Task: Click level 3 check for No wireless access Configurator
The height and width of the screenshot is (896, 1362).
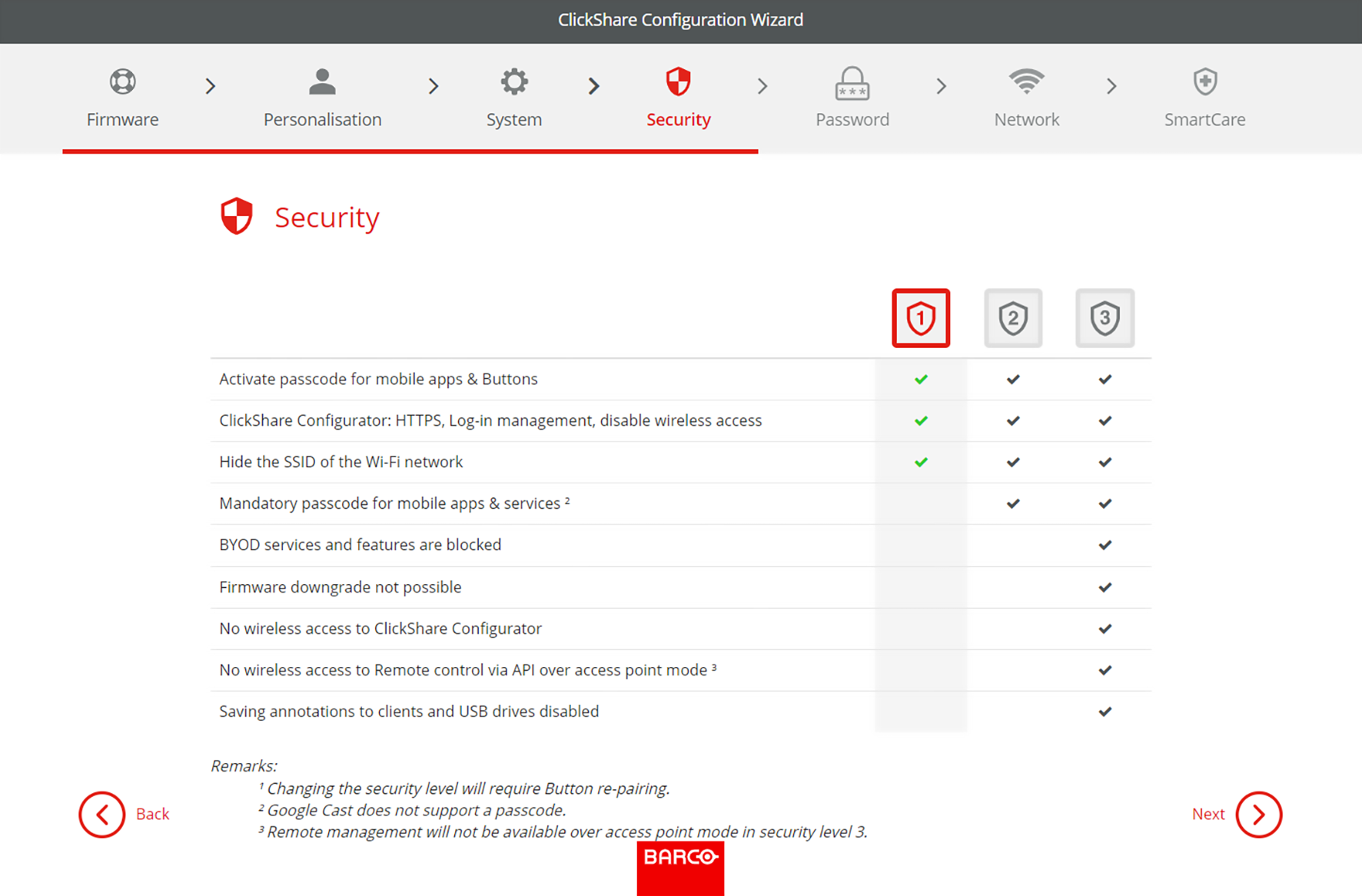Action: [x=1105, y=629]
